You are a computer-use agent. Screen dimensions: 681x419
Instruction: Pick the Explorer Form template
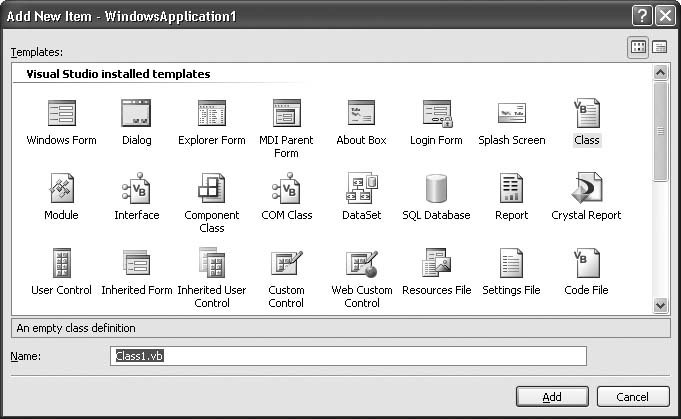click(x=211, y=113)
